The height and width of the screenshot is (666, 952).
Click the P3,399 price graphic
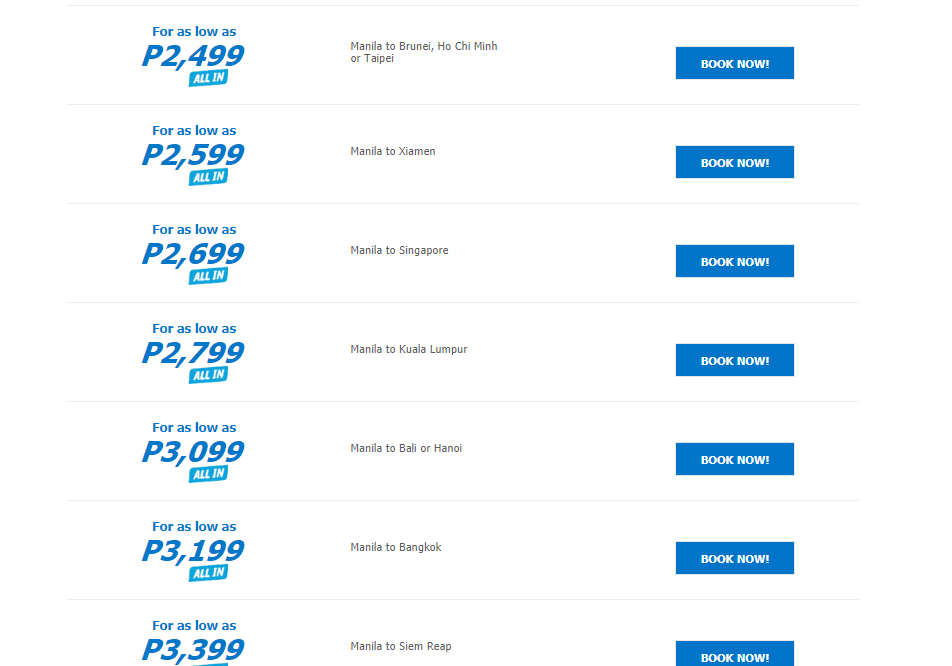click(x=193, y=650)
